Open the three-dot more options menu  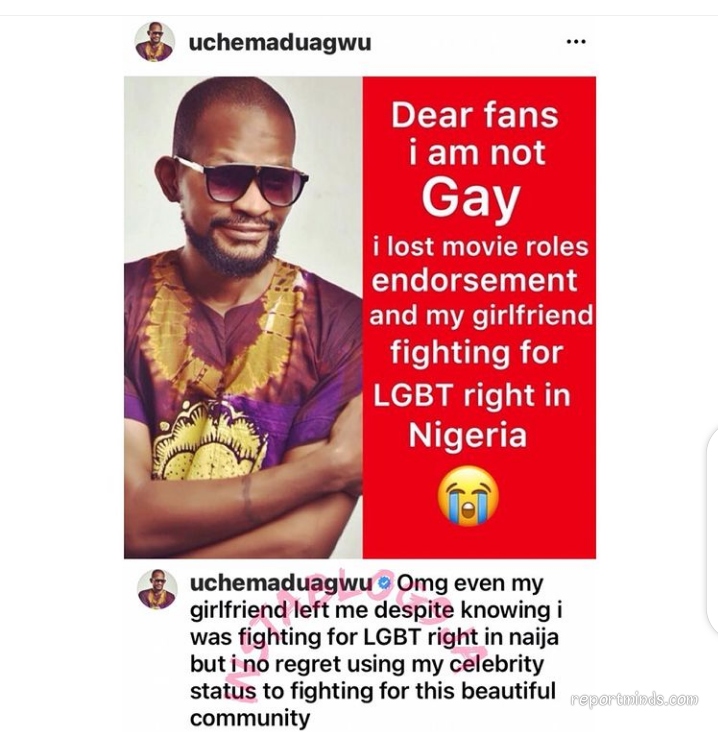coord(576,42)
